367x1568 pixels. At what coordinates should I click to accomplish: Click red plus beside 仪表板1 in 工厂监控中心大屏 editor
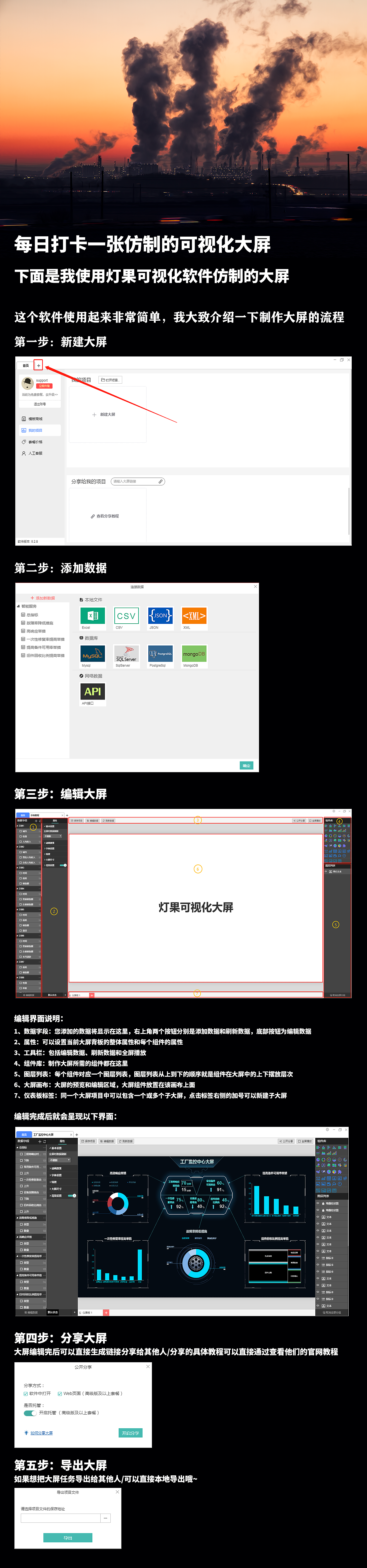tap(106, 1312)
